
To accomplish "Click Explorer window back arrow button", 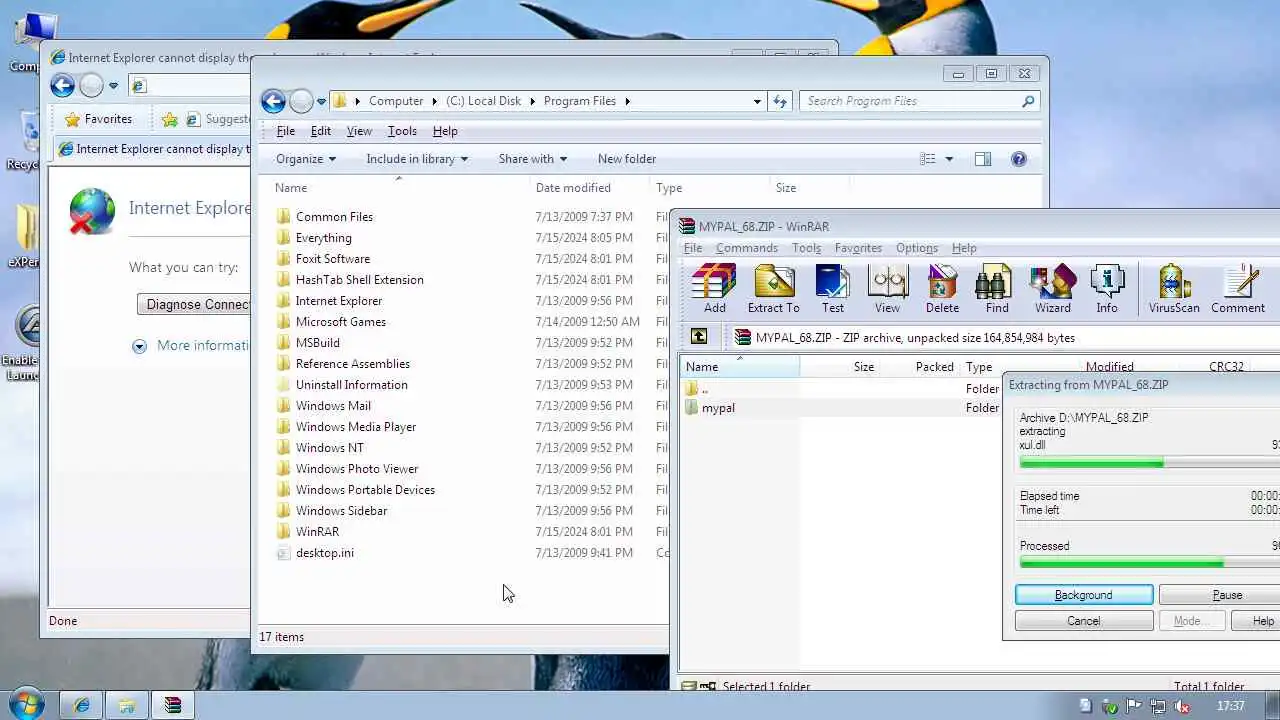I will pos(272,101).
